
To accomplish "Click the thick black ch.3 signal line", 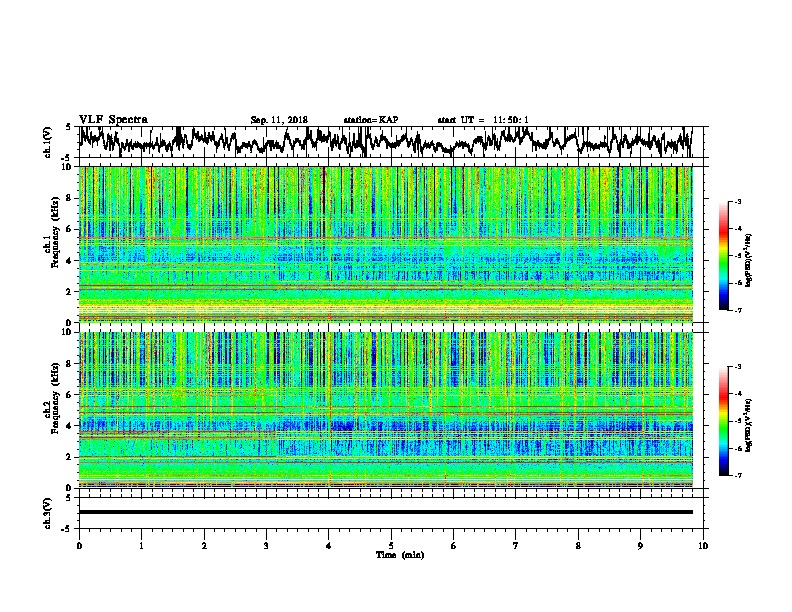I will click(x=385, y=512).
